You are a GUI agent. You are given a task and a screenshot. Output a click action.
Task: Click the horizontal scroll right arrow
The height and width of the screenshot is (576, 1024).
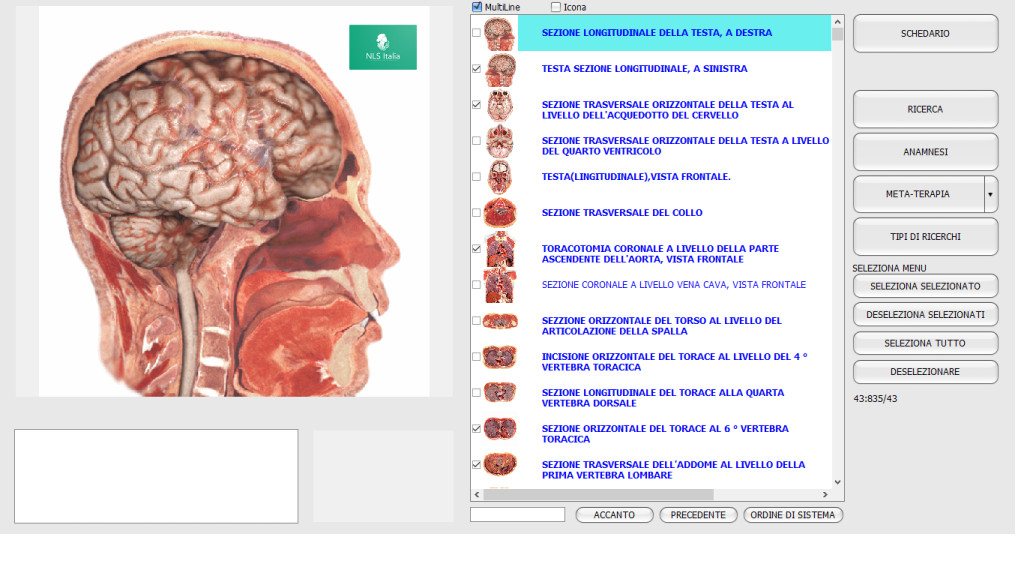[x=825, y=494]
